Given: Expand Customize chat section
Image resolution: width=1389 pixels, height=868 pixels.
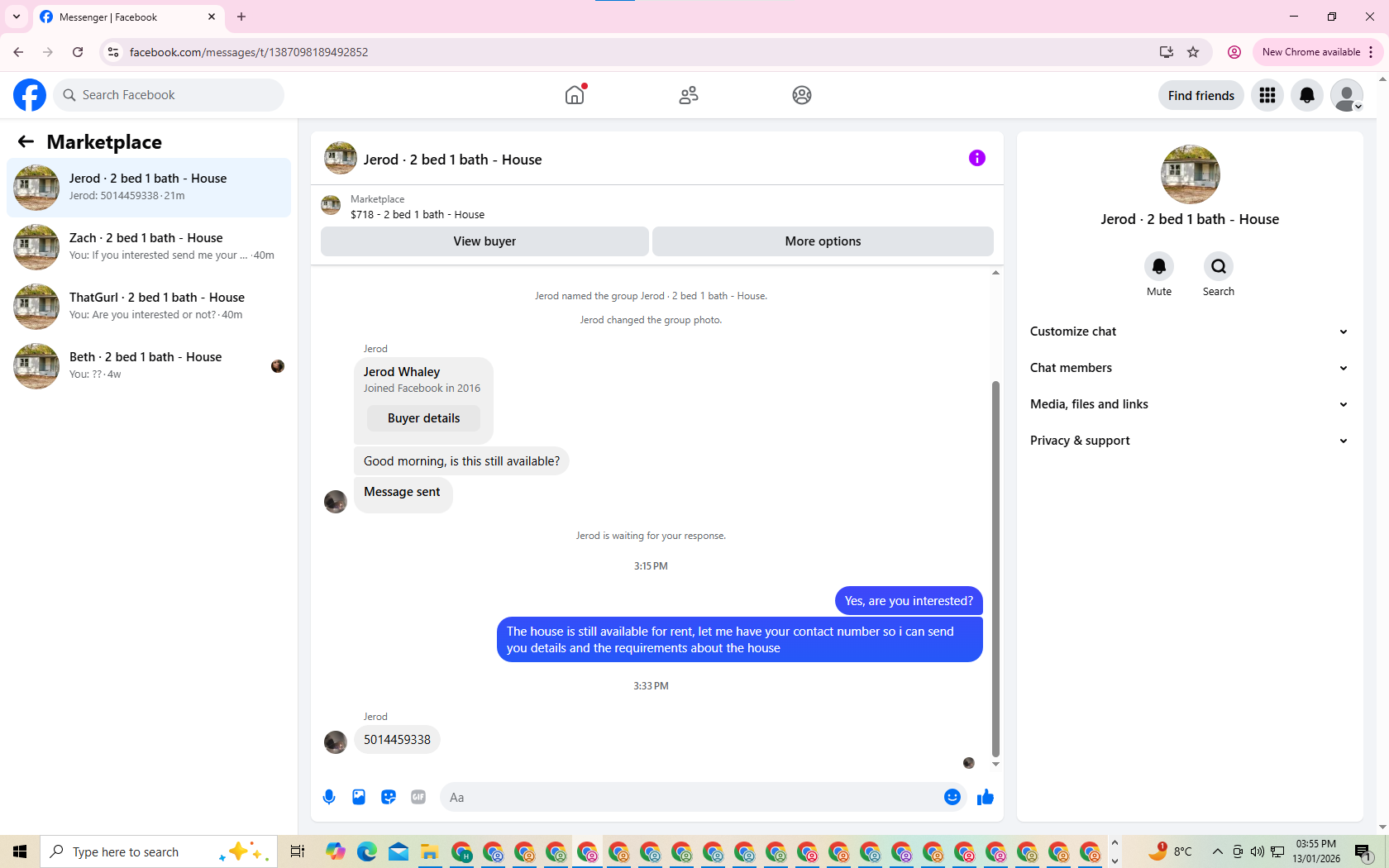Looking at the screenshot, I should 1190,331.
